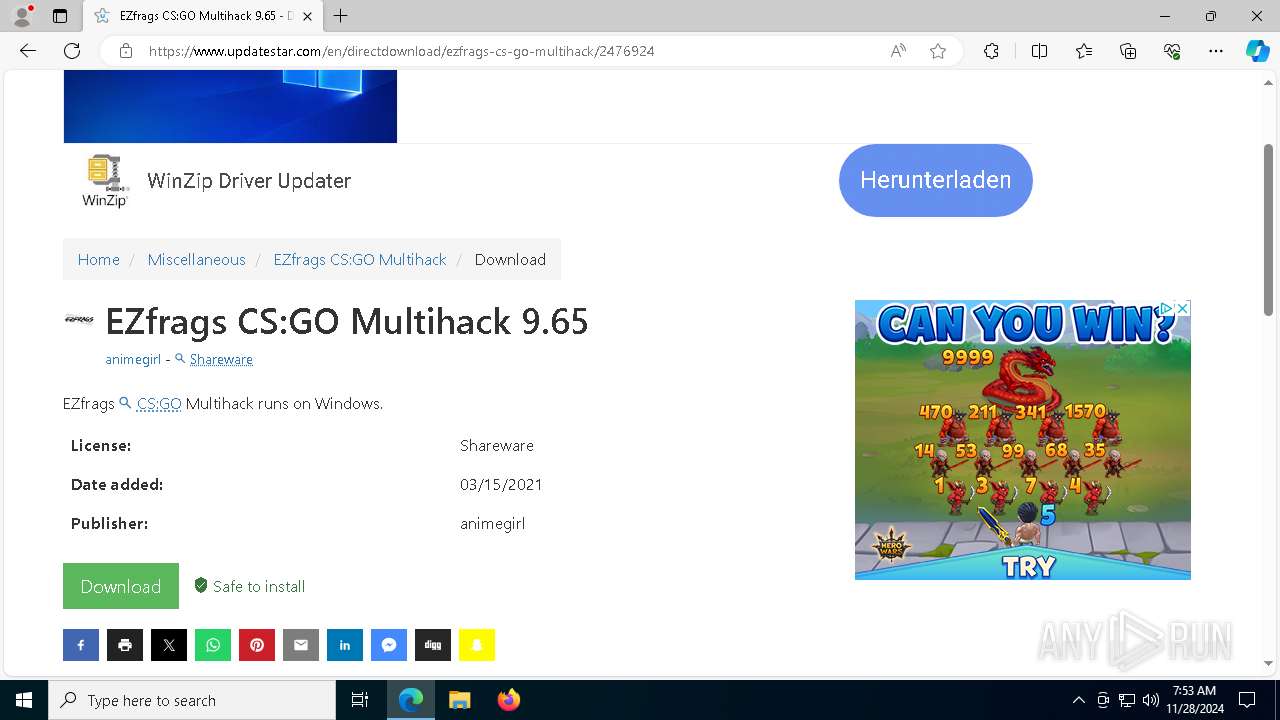Go back to previous page
The height and width of the screenshot is (720, 1280).
[28, 51]
